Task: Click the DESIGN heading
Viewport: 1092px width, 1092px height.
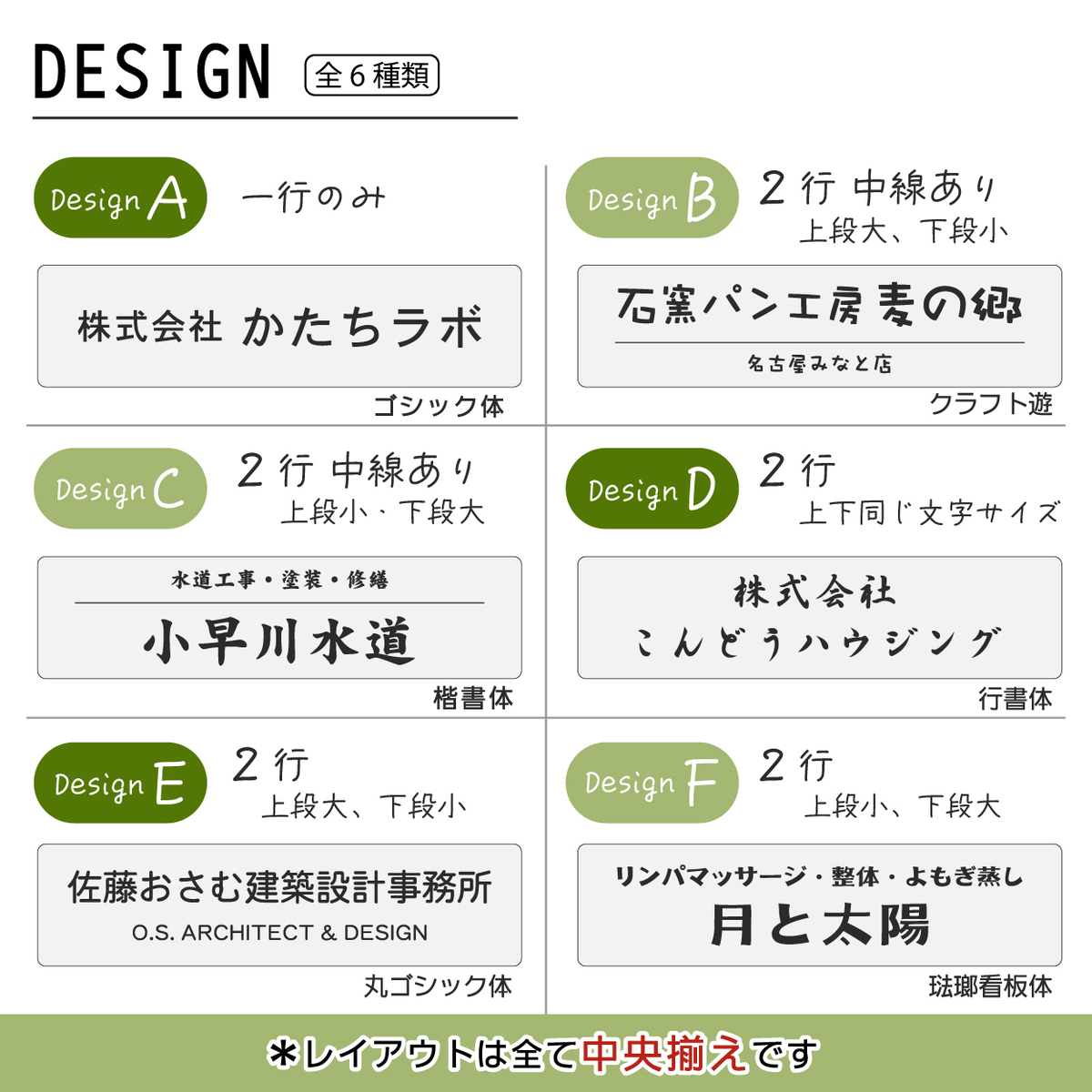Action: coord(152,72)
